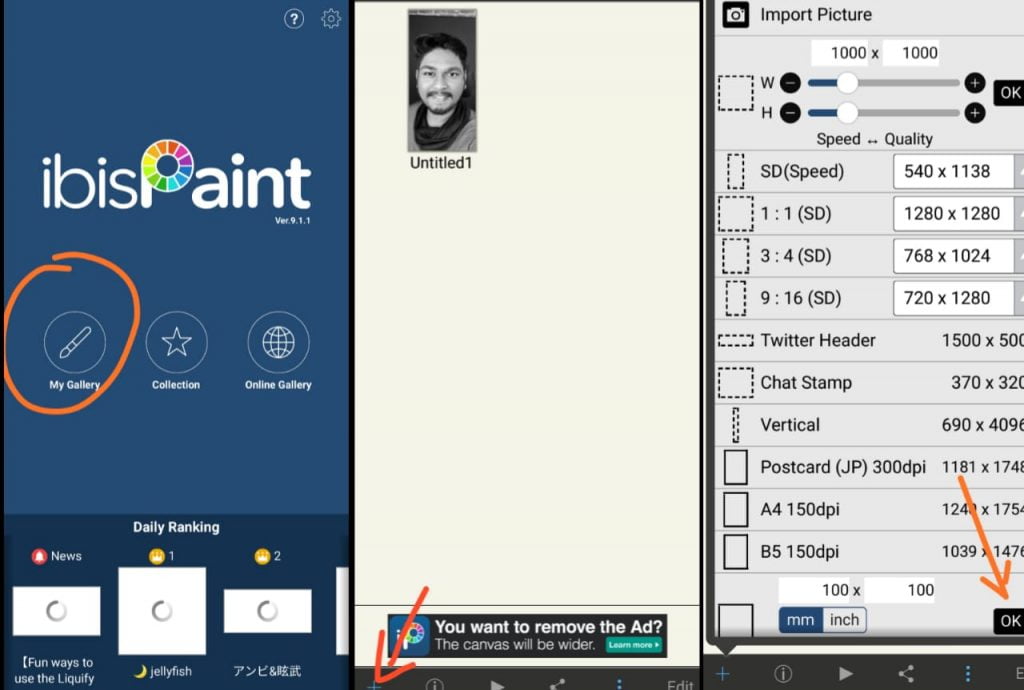Click the Import Picture camera icon

pyautogui.click(x=736, y=15)
